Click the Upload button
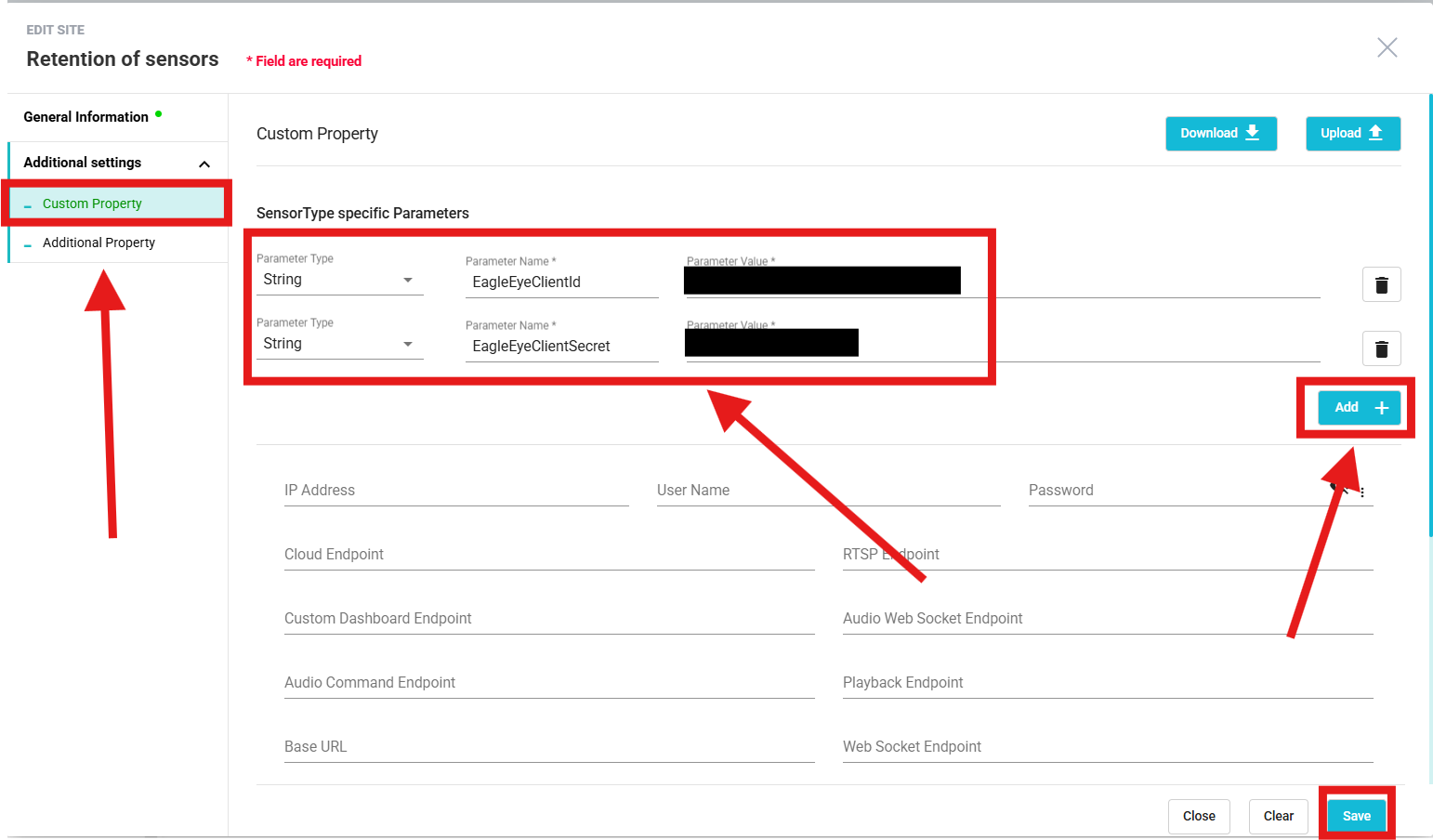Viewport: 1433px width, 840px height. coord(1352,133)
